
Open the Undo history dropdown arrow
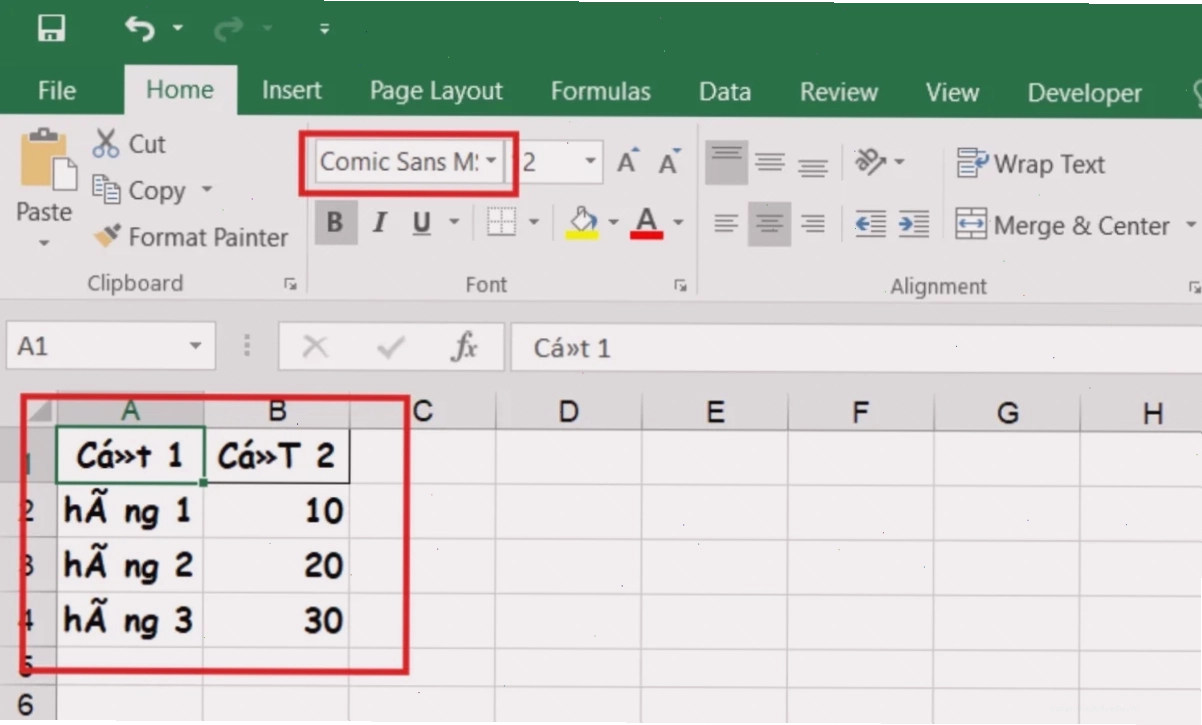(178, 29)
